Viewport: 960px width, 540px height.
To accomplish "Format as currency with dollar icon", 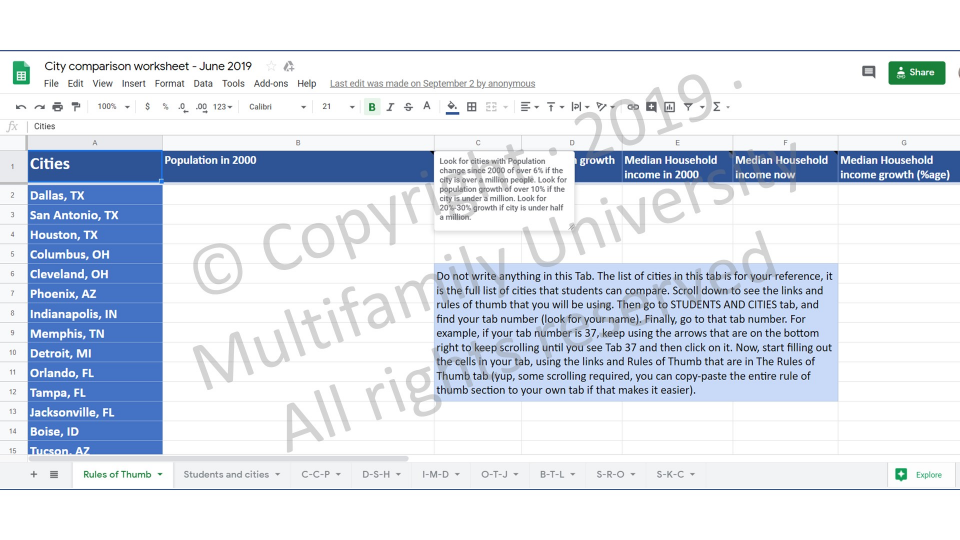I will (x=148, y=107).
